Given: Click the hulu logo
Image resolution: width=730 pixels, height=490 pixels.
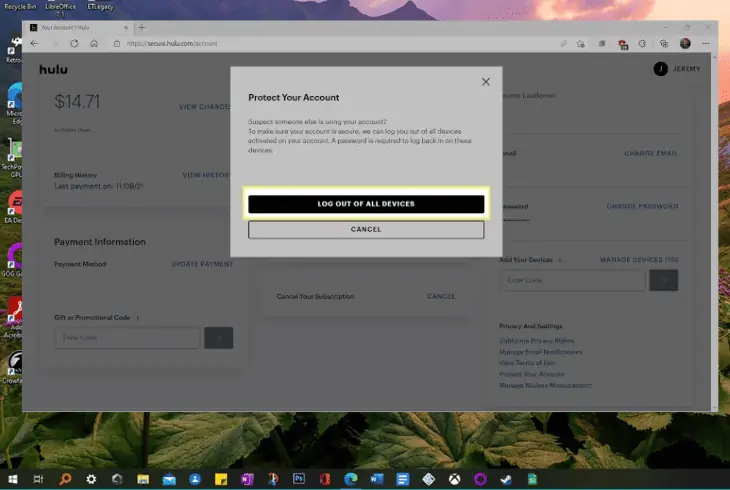Looking at the screenshot, I should point(54,69).
